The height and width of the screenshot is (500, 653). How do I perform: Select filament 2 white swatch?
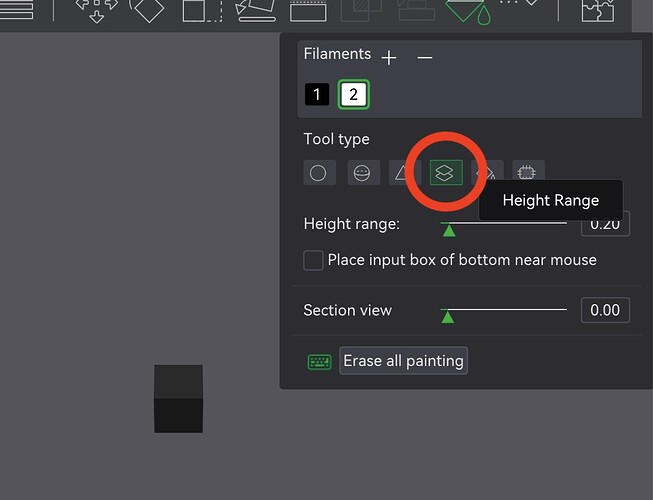coord(353,94)
